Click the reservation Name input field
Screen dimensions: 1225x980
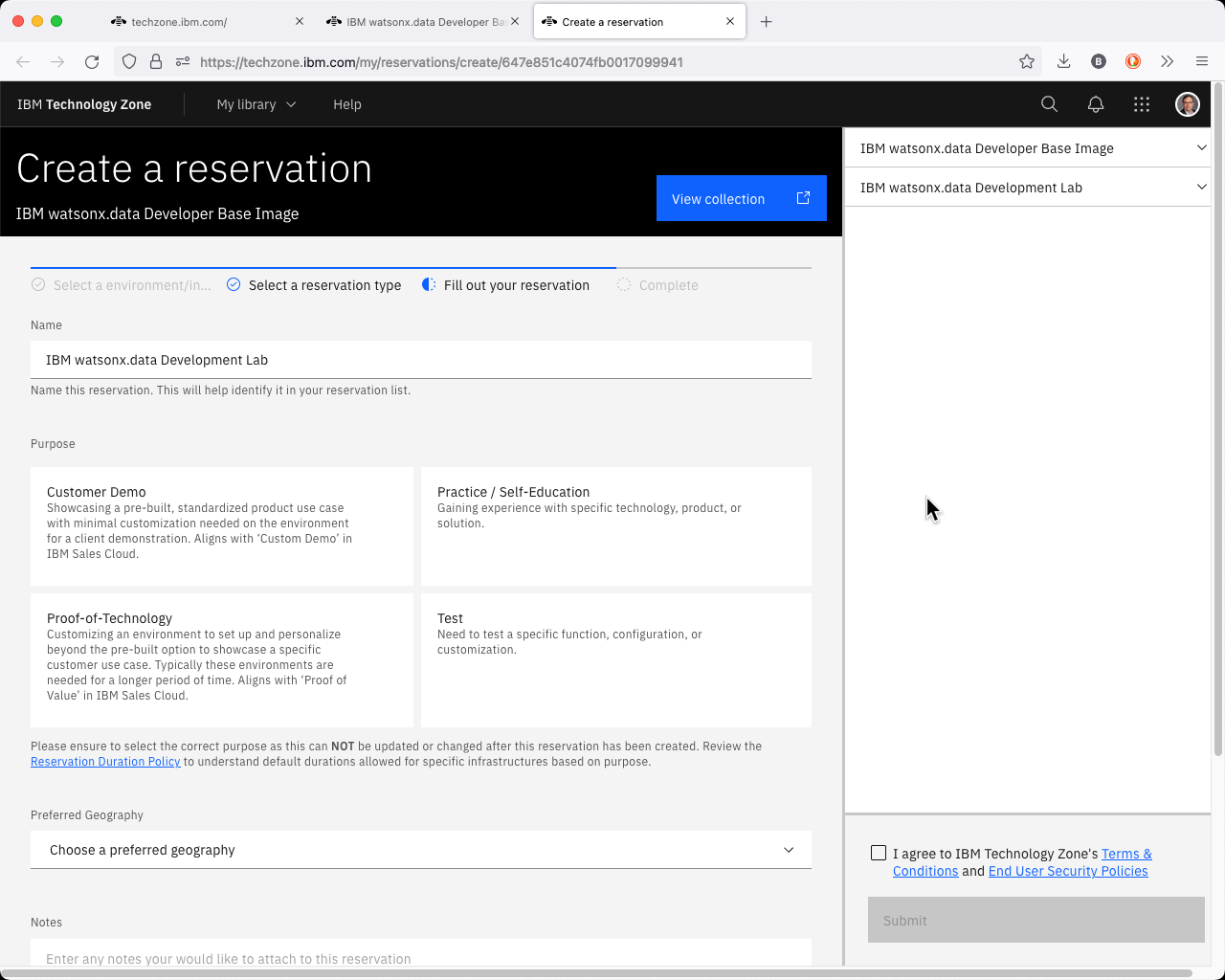click(x=421, y=360)
